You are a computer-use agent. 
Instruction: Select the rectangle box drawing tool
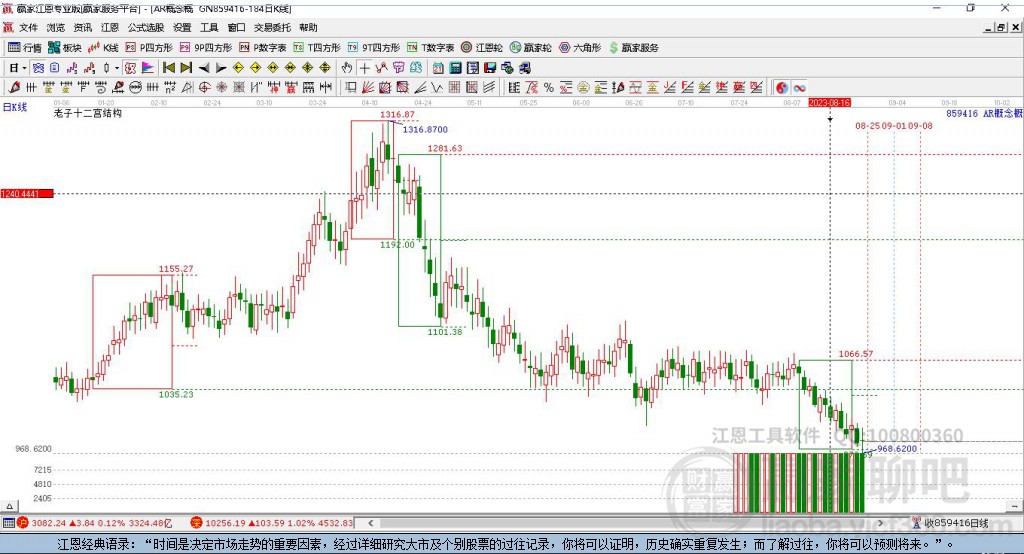click(x=351, y=88)
